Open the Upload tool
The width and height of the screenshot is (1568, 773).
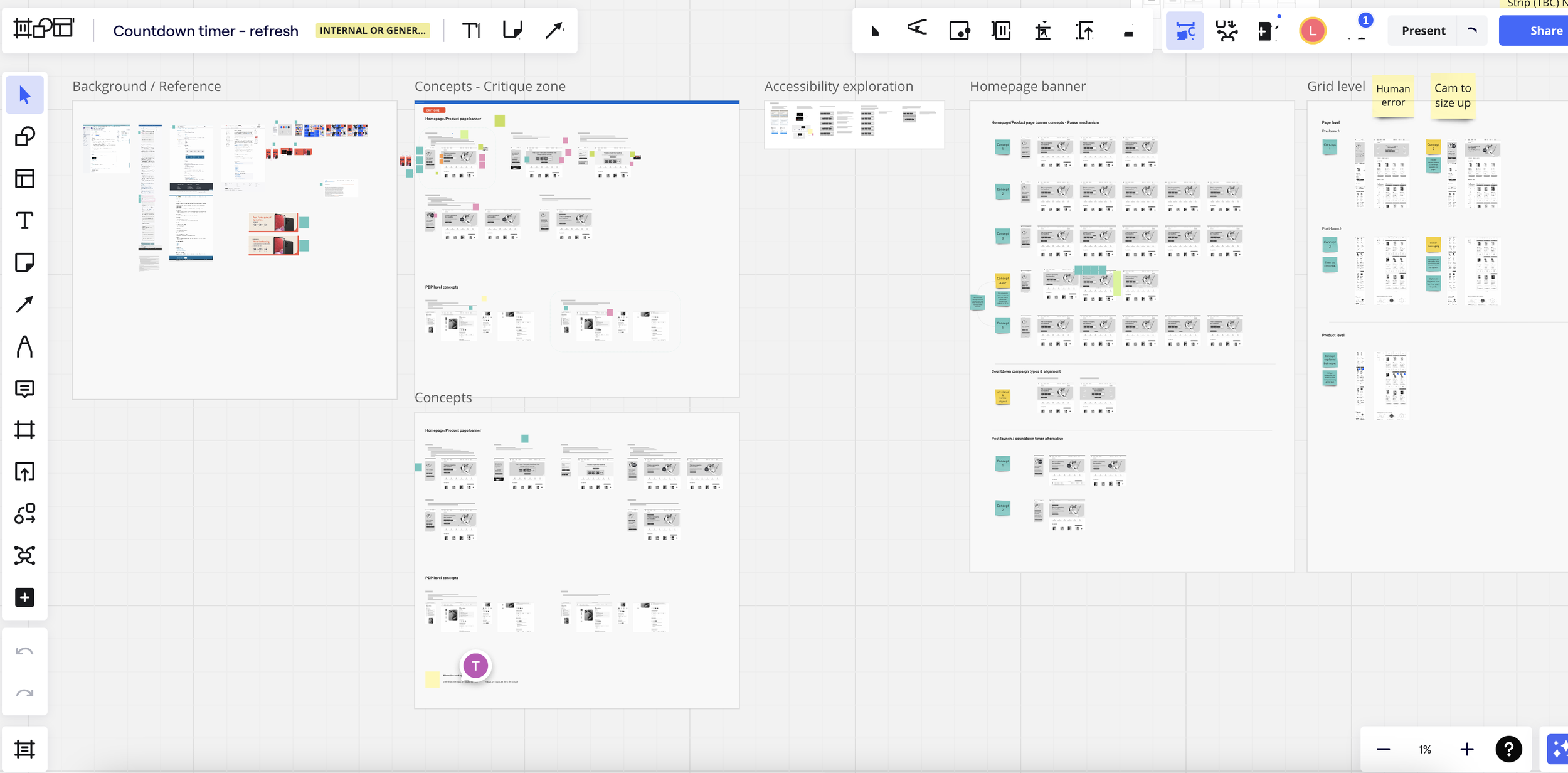click(24, 472)
